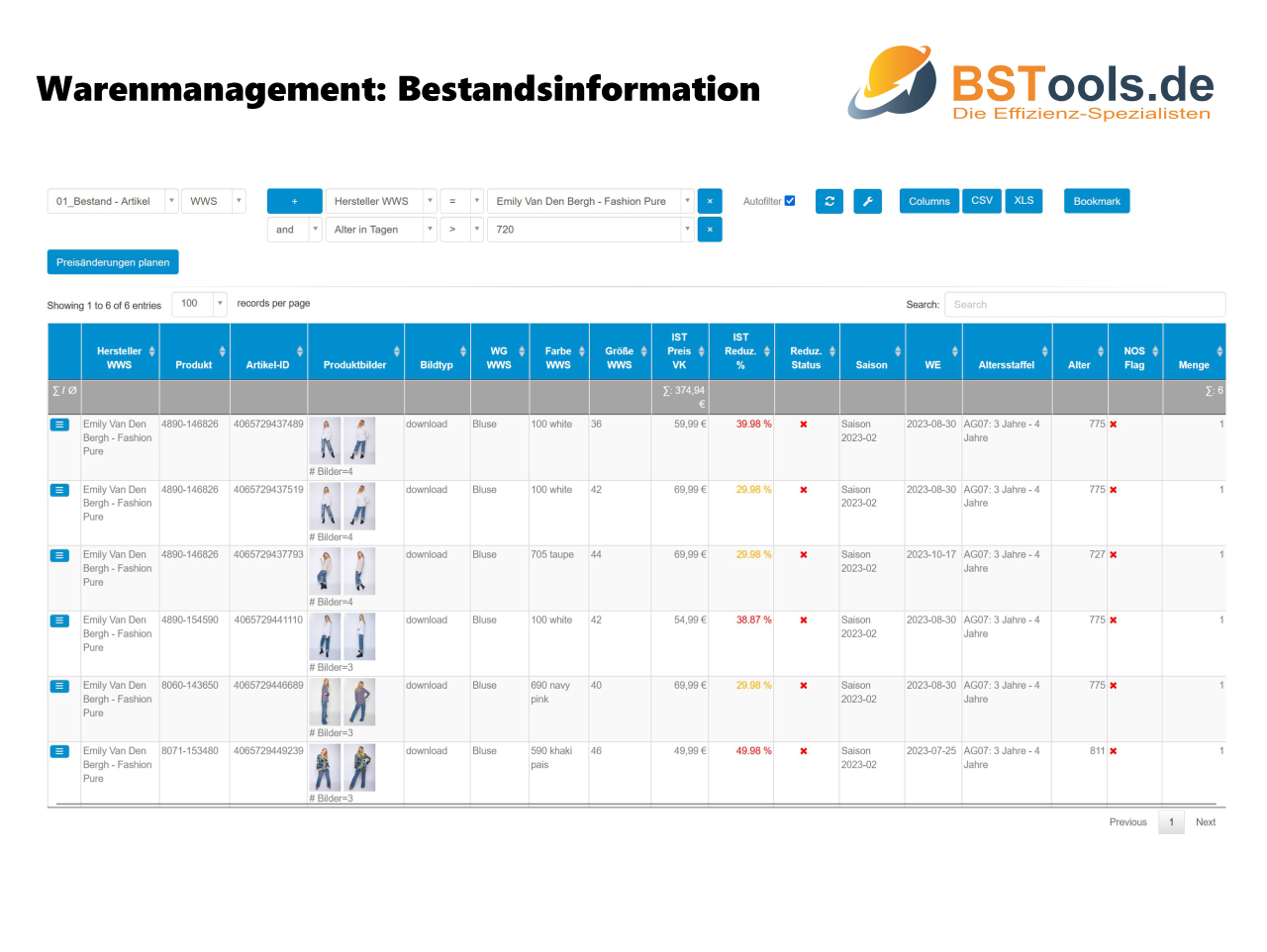The width and height of the screenshot is (1267, 952).
Task: Click the Preisänderungen planen button
Action: click(x=113, y=262)
